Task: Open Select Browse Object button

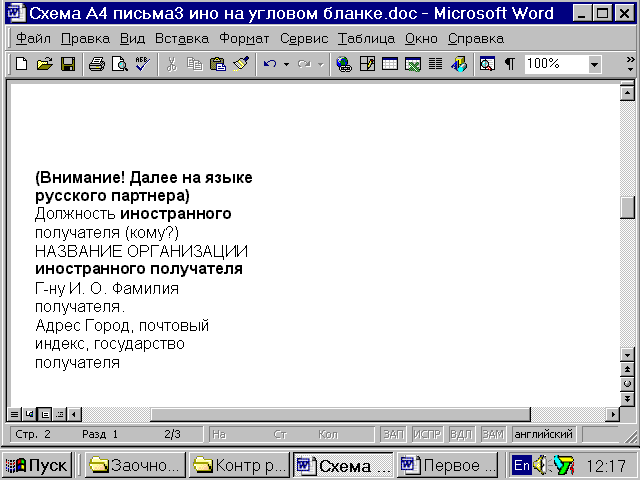Action: 627,384
